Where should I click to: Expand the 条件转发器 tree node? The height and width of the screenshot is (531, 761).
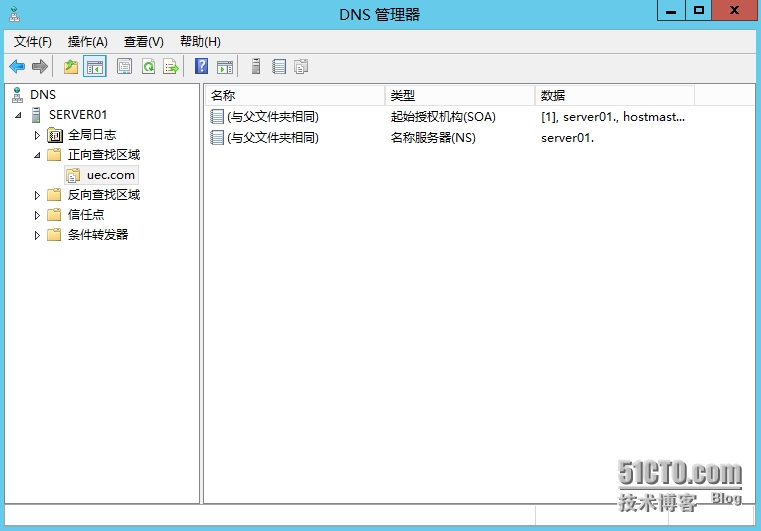pyautogui.click(x=37, y=235)
